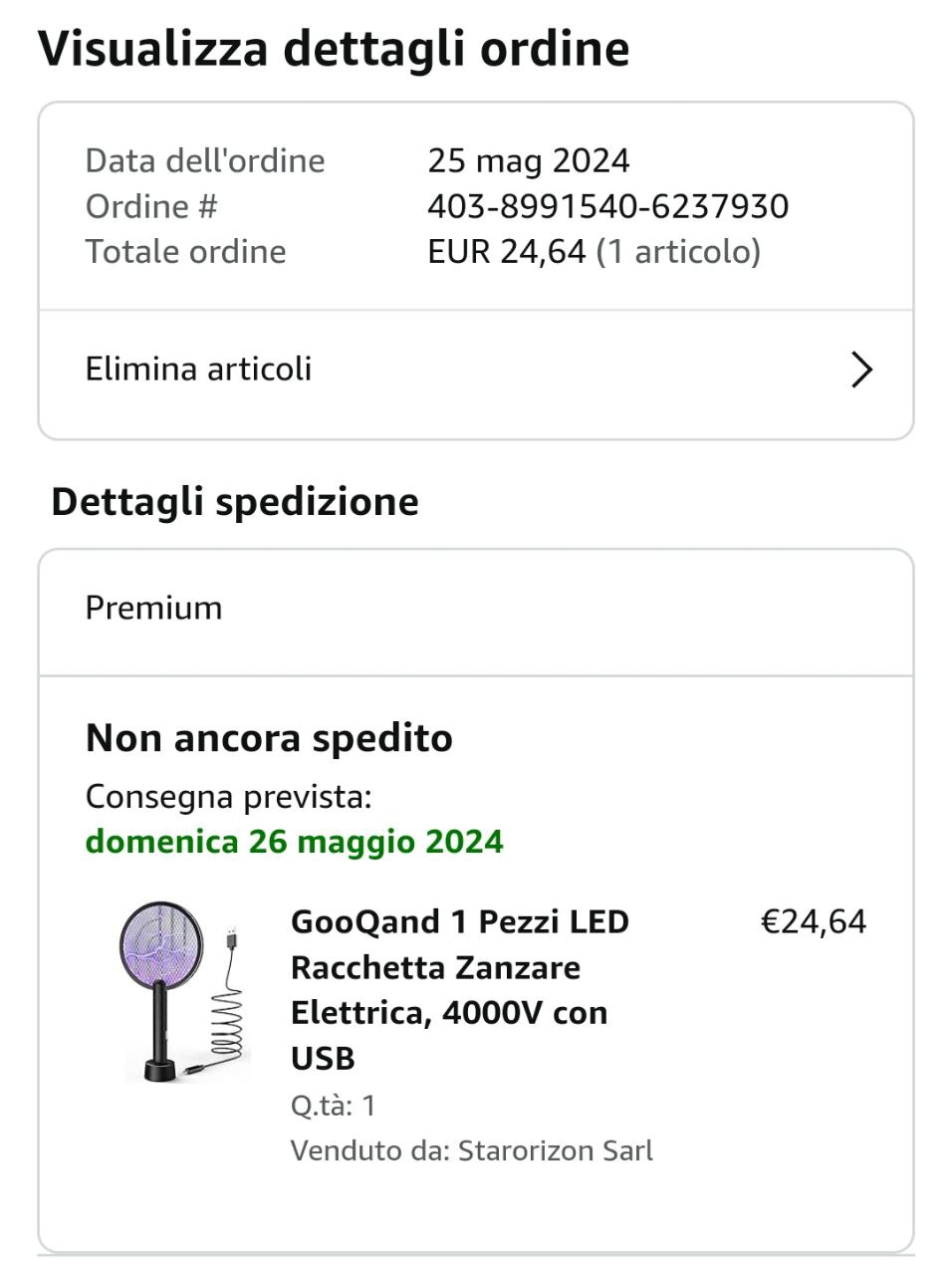This screenshot has width=952, height=1275.
Task: Click the Premium shipping label
Action: pyautogui.click(x=153, y=608)
